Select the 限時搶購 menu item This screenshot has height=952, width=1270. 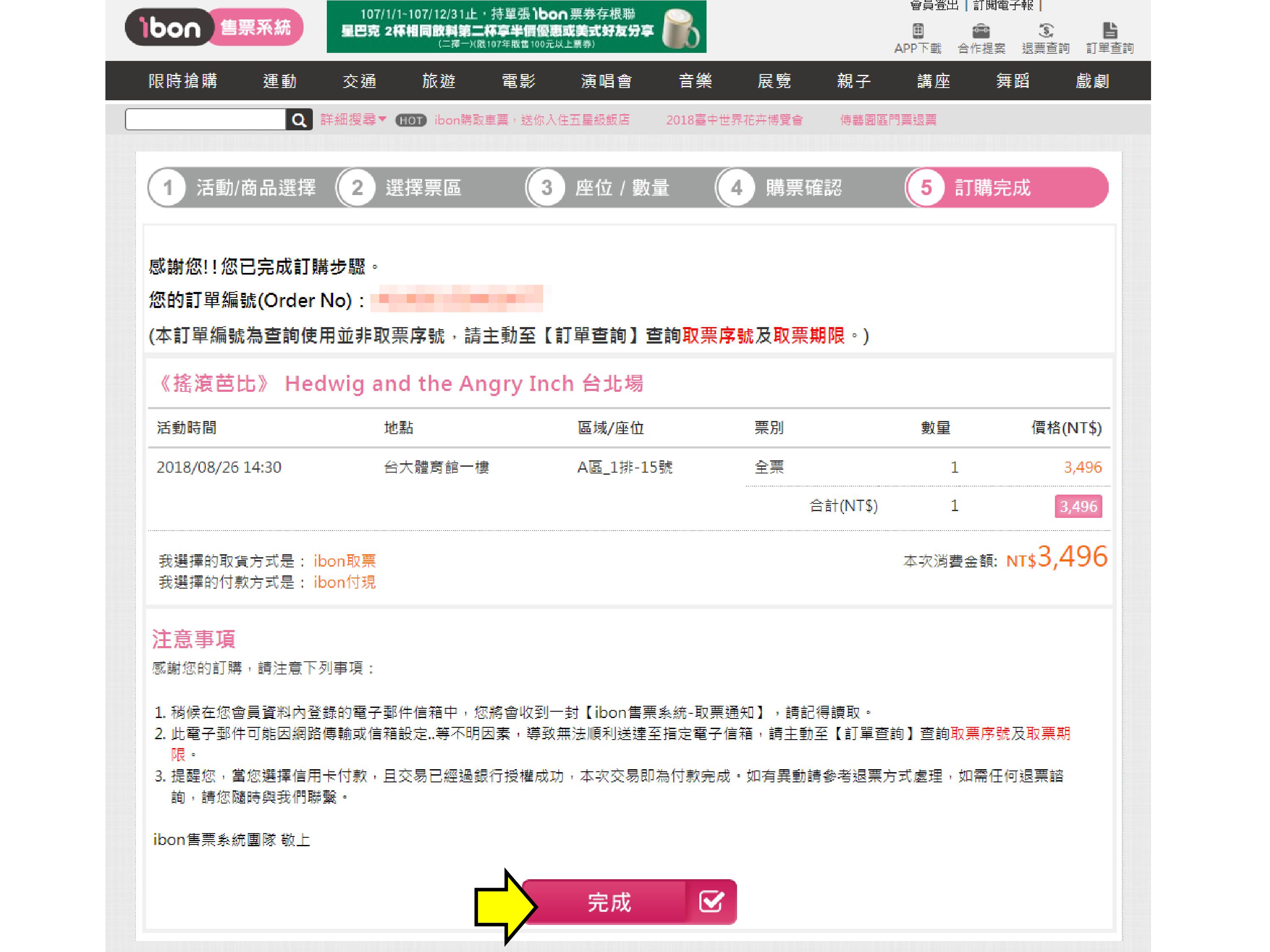click(x=182, y=81)
